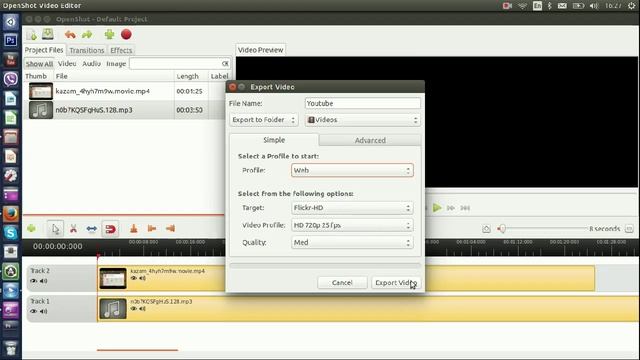Click the green plus Add Track icon in top toolbar
The height and width of the screenshot is (360, 640).
click(x=109, y=34)
